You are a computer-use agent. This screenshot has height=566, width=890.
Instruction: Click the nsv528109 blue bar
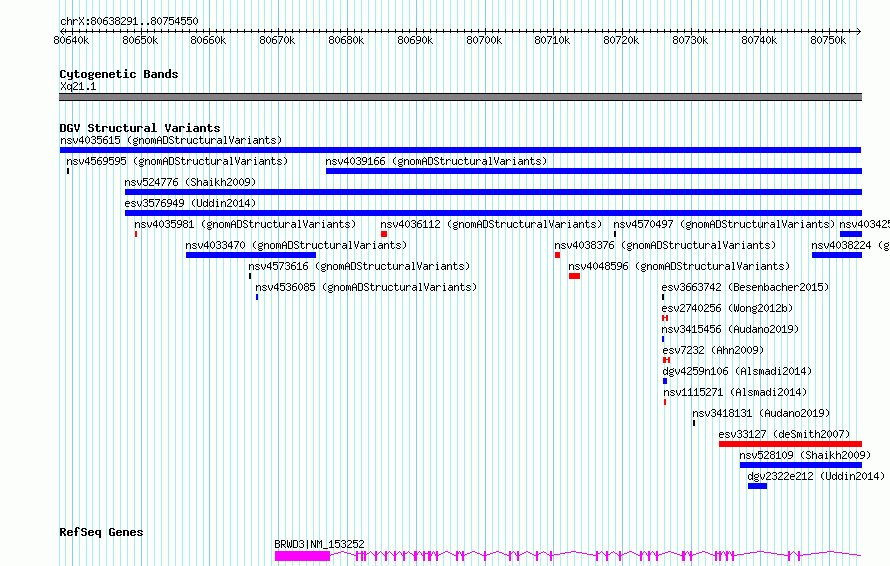[801, 465]
